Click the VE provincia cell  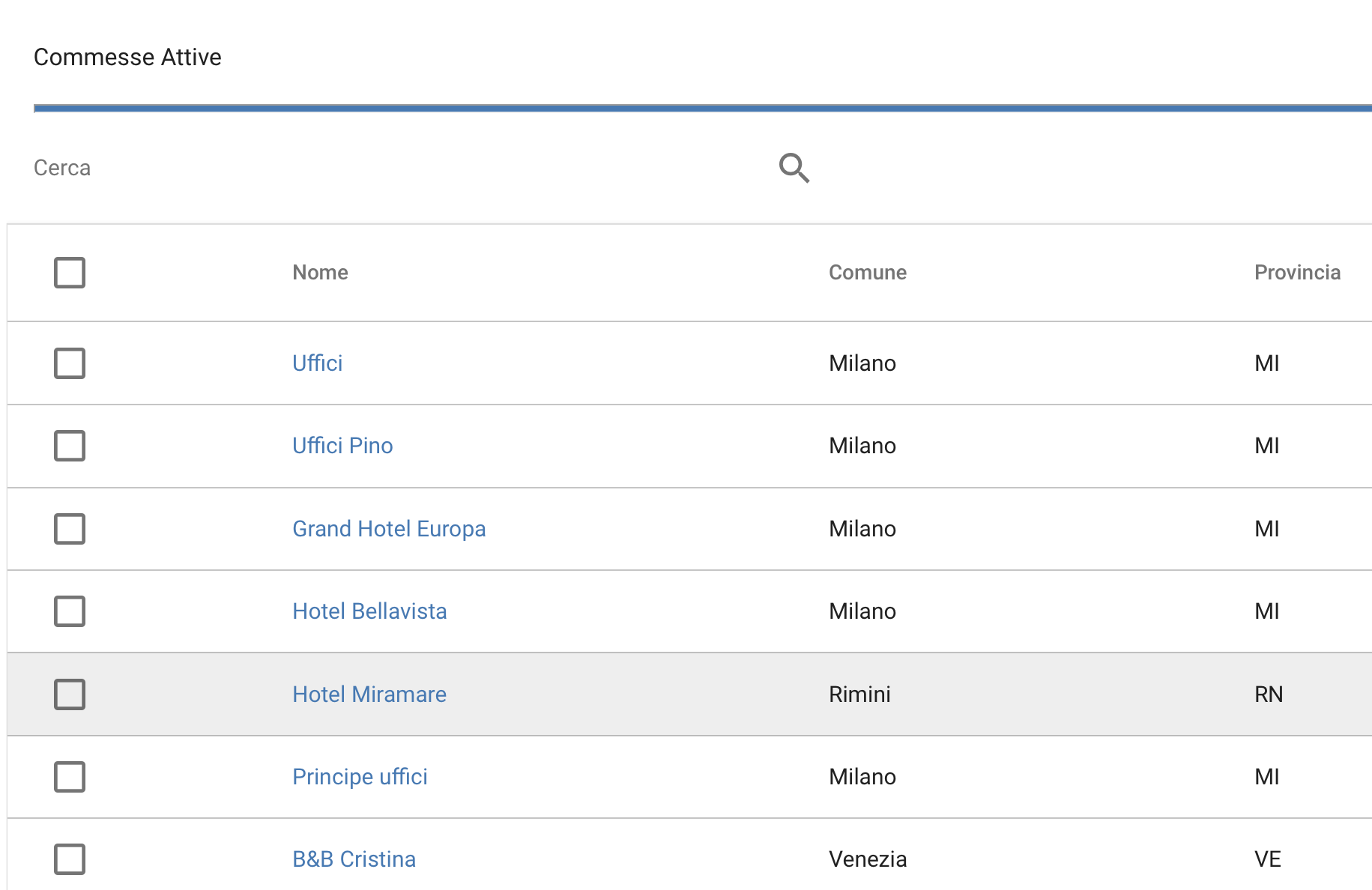coord(1268,859)
